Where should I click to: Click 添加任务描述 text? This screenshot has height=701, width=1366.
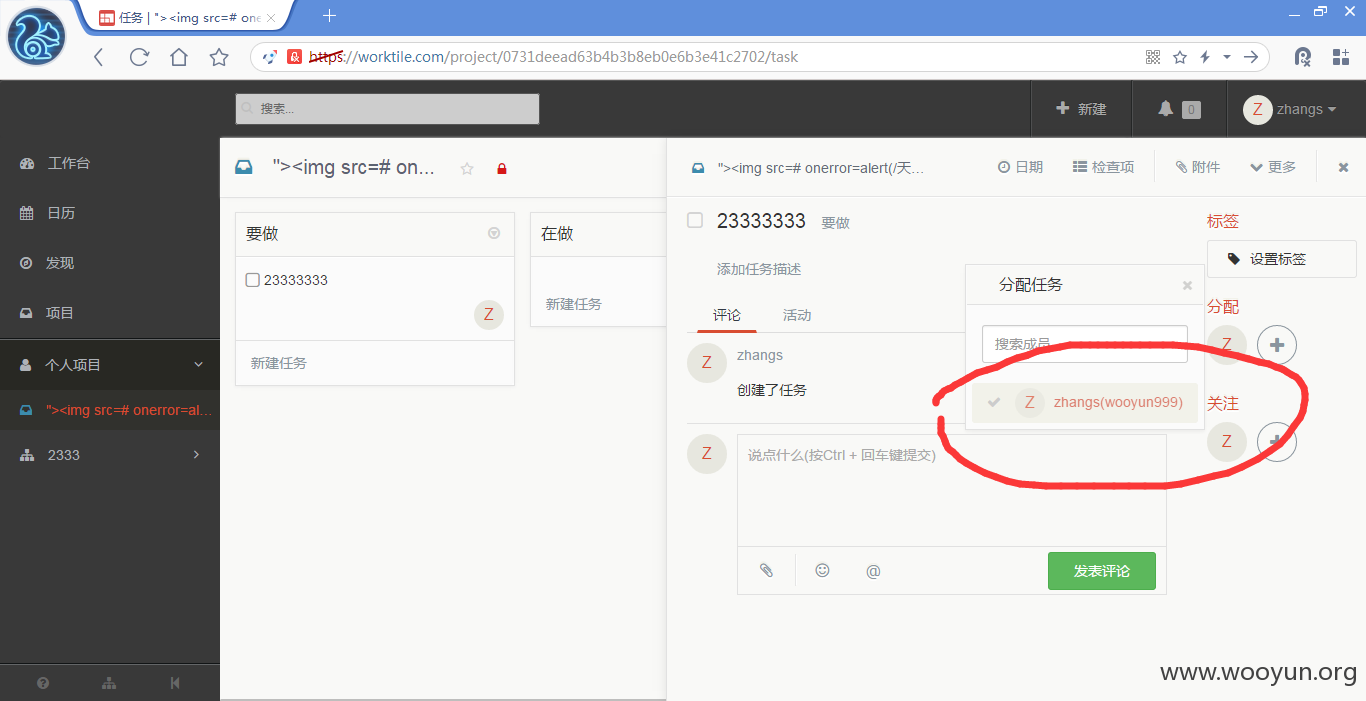pyautogui.click(x=759, y=269)
